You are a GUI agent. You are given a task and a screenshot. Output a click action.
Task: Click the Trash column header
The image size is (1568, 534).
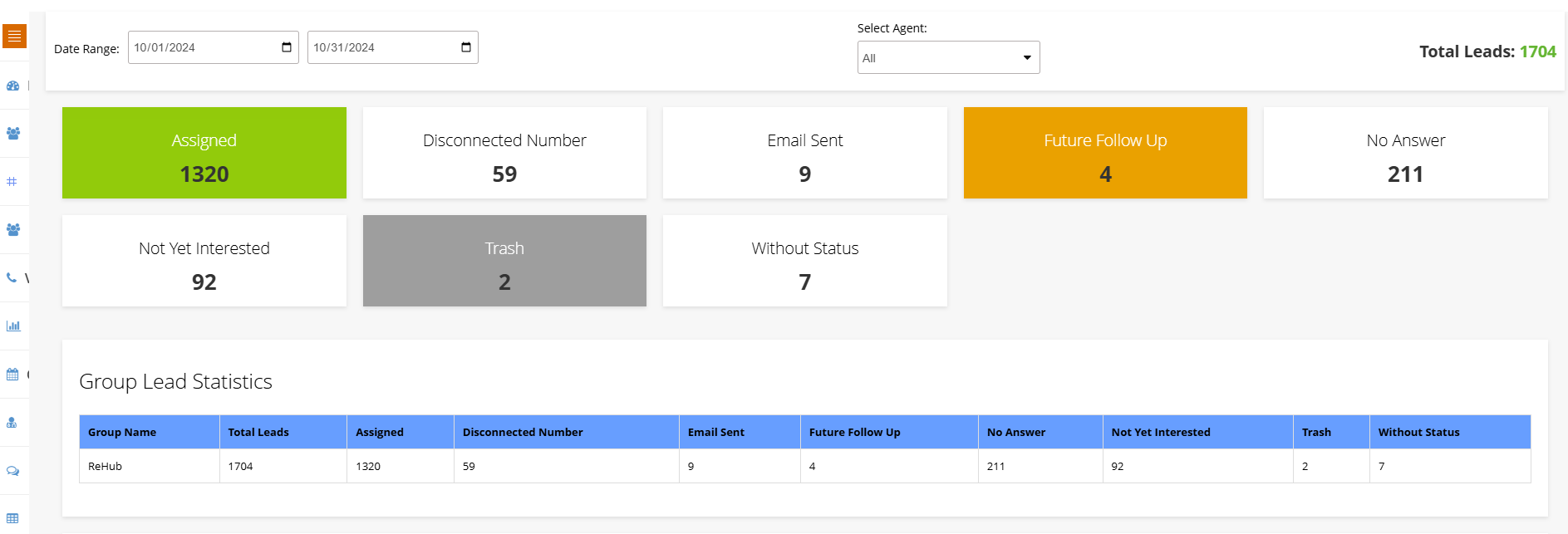click(1331, 432)
